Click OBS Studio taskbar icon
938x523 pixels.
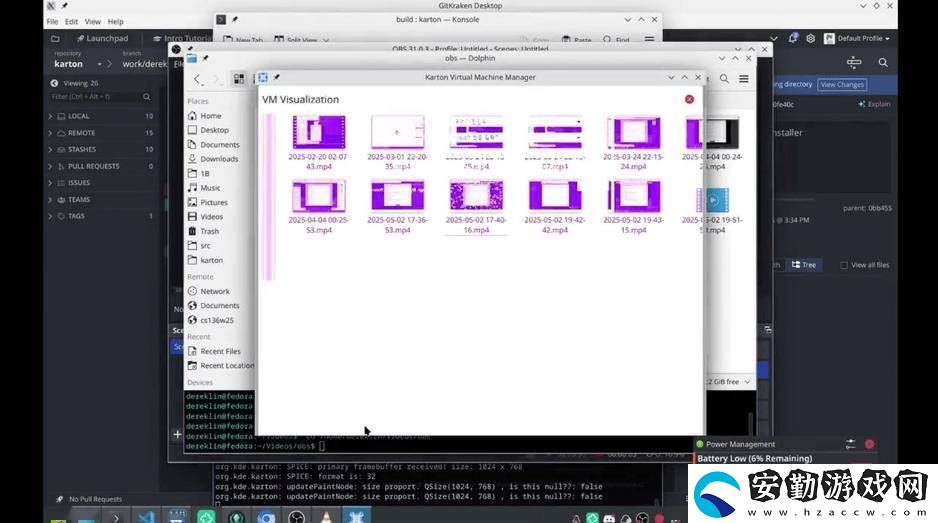pos(296,516)
